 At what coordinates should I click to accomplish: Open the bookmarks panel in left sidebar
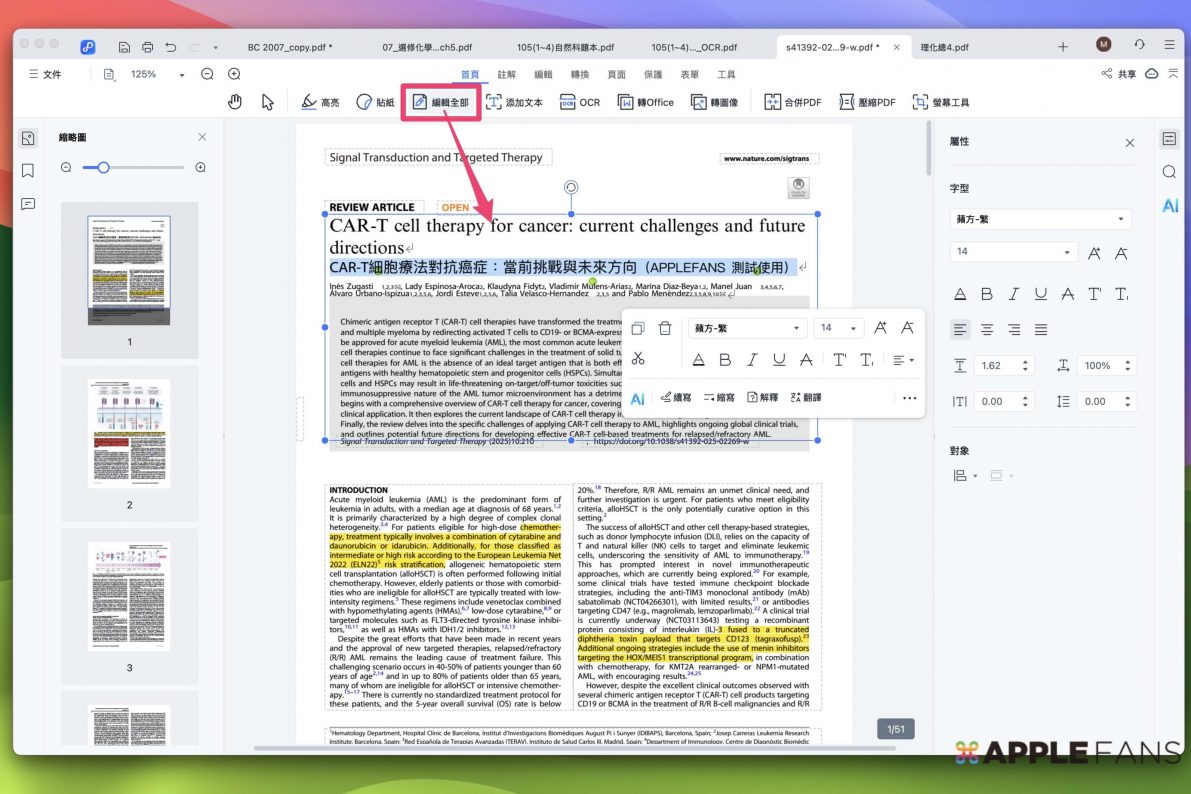click(28, 171)
